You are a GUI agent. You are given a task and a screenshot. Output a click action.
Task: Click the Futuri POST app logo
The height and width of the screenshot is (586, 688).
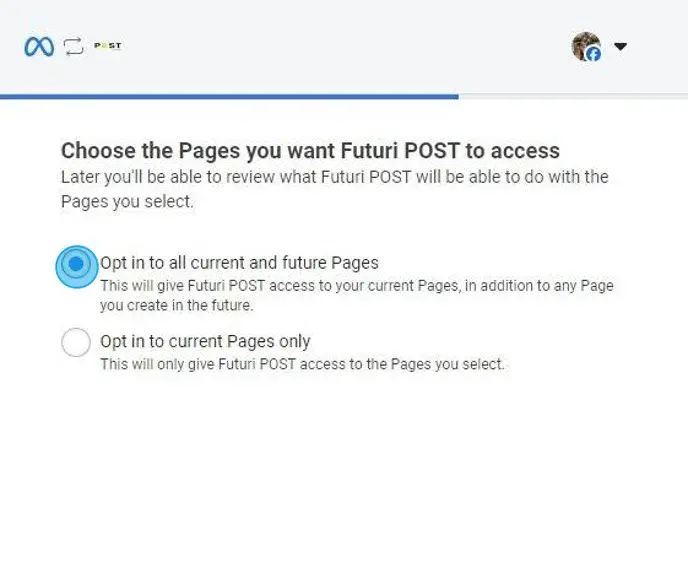(107, 45)
